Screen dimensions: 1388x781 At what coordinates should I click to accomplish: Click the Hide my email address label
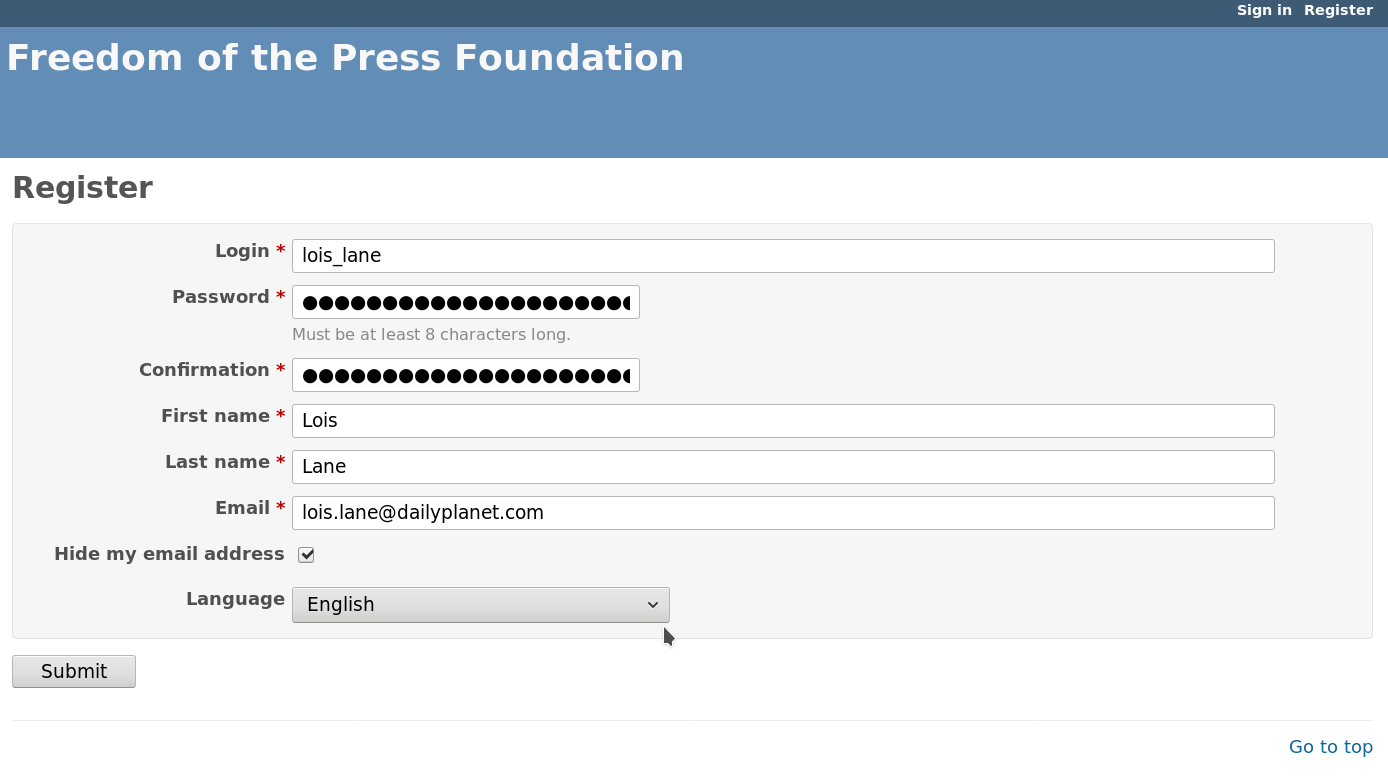(x=169, y=554)
